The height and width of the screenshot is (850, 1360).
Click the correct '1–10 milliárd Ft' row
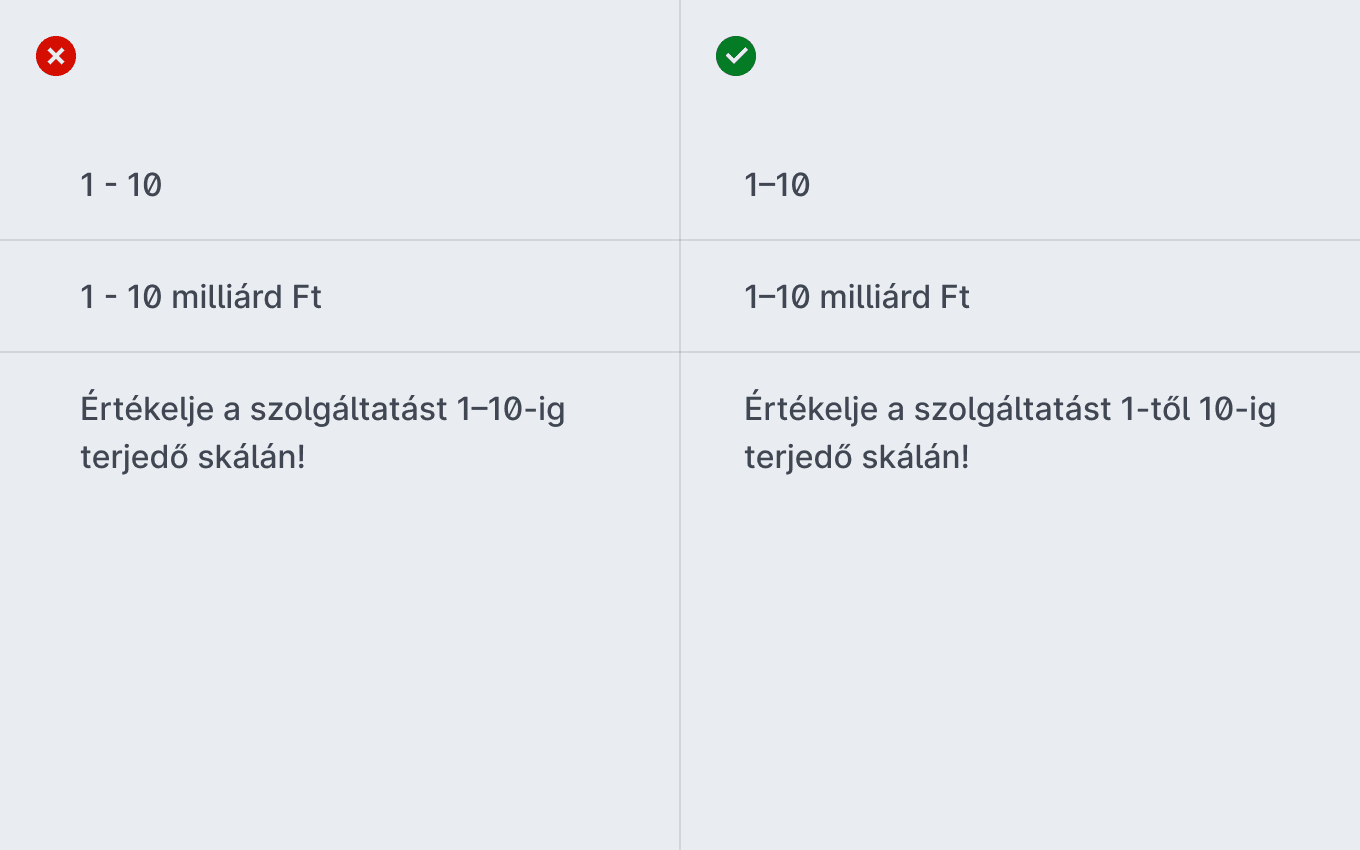point(1020,297)
